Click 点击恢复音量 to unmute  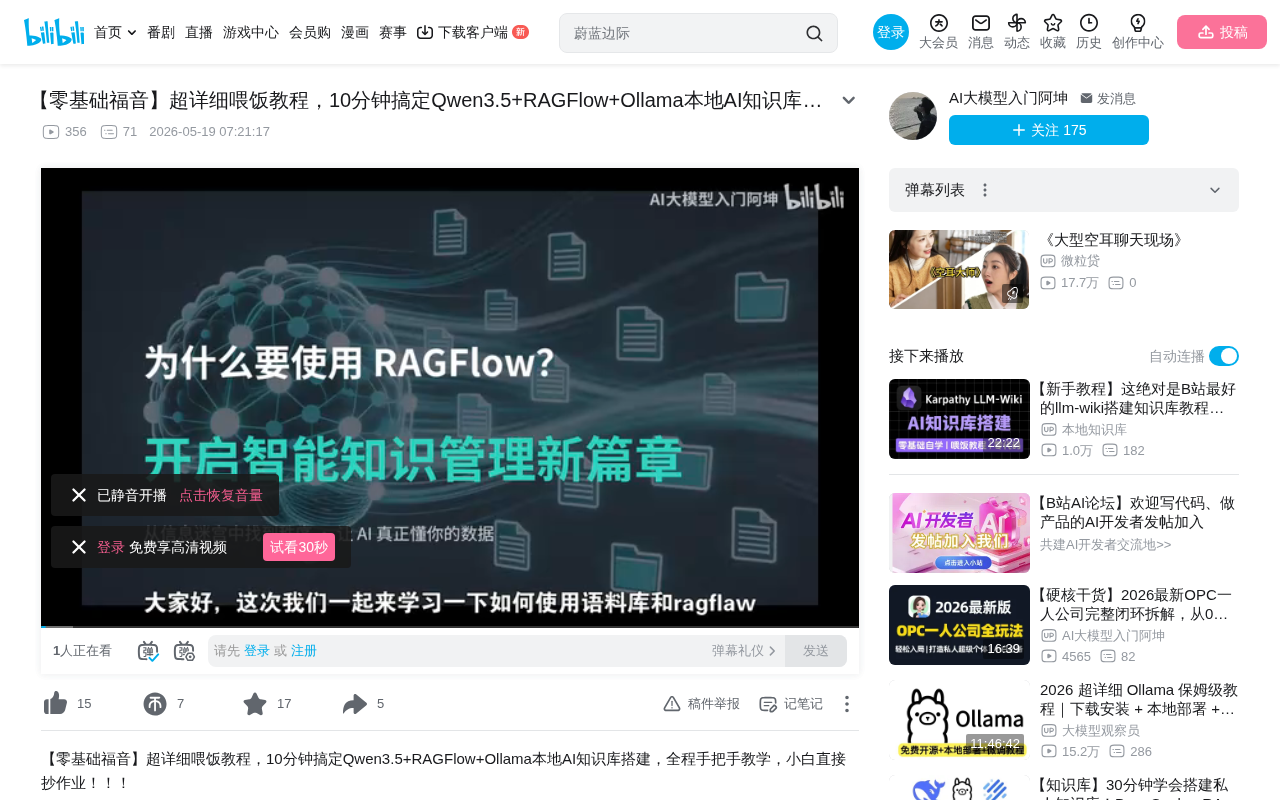pos(221,495)
